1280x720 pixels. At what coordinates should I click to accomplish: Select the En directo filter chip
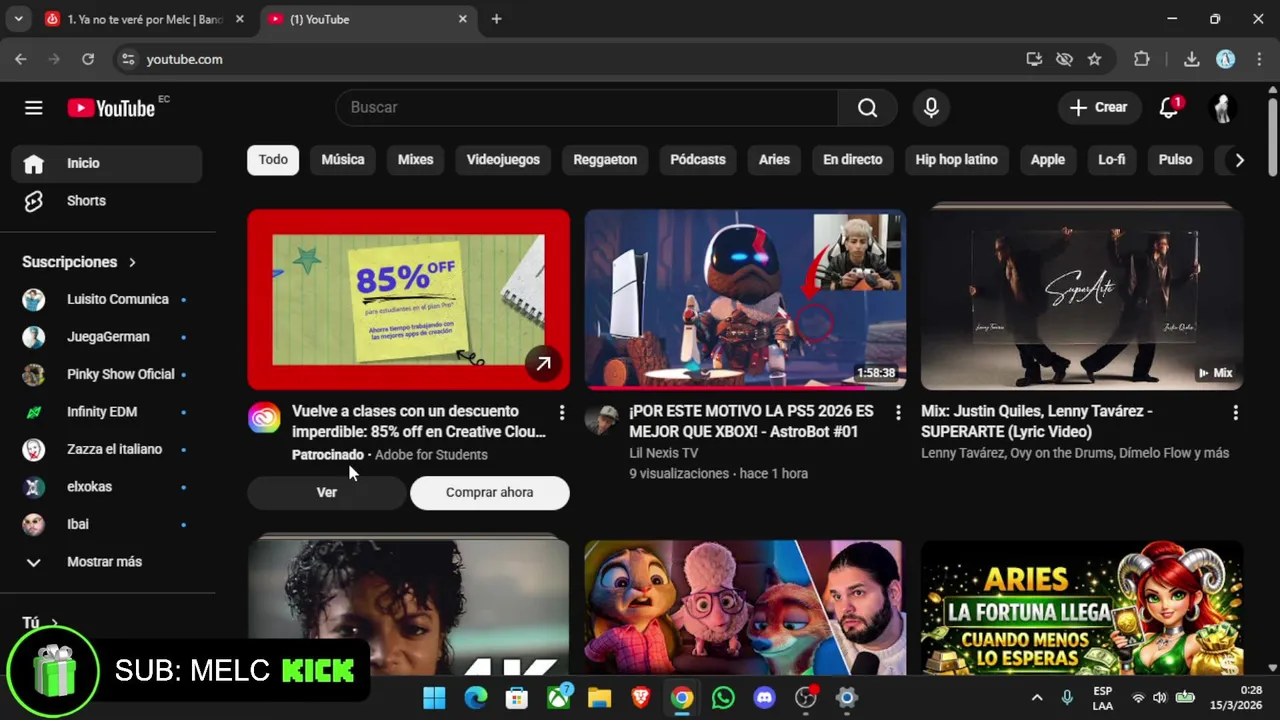point(853,160)
